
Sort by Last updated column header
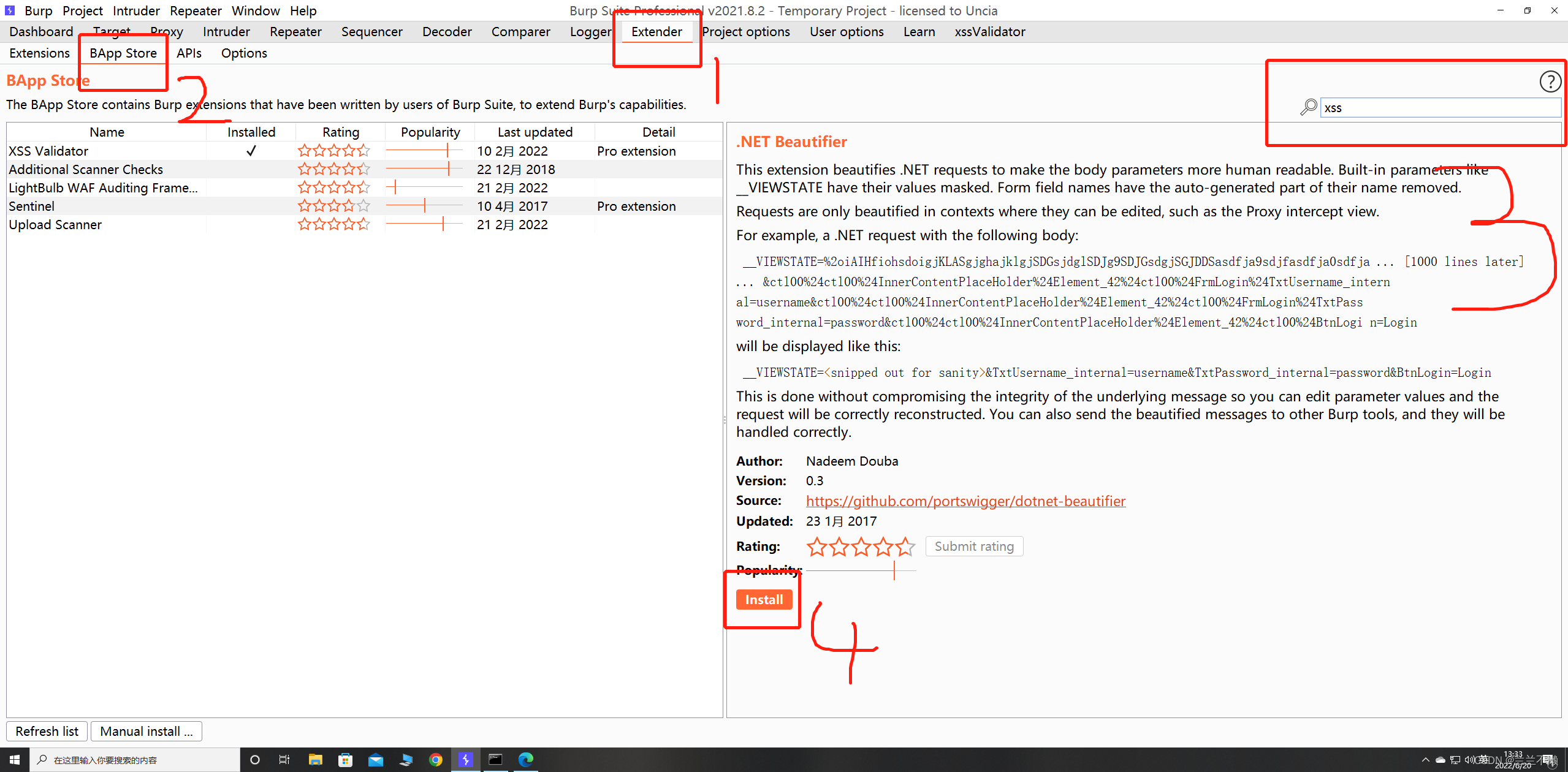coord(535,132)
